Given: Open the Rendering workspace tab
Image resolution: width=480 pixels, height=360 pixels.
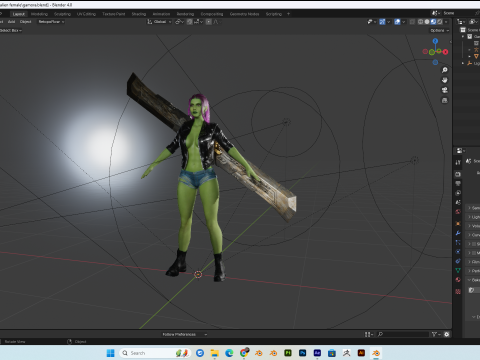Looking at the screenshot, I should 185,14.
